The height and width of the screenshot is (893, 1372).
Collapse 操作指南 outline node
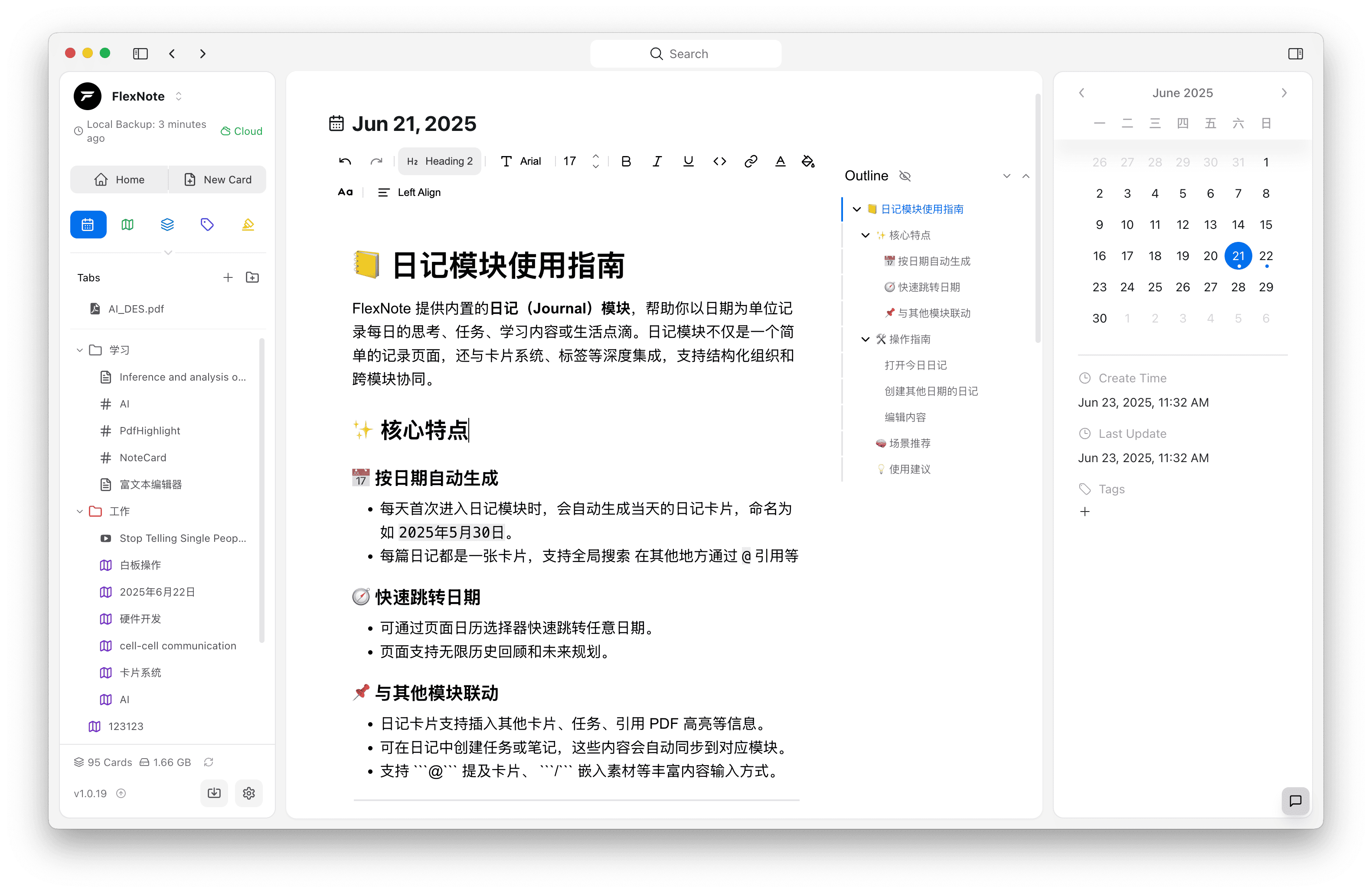click(x=865, y=339)
